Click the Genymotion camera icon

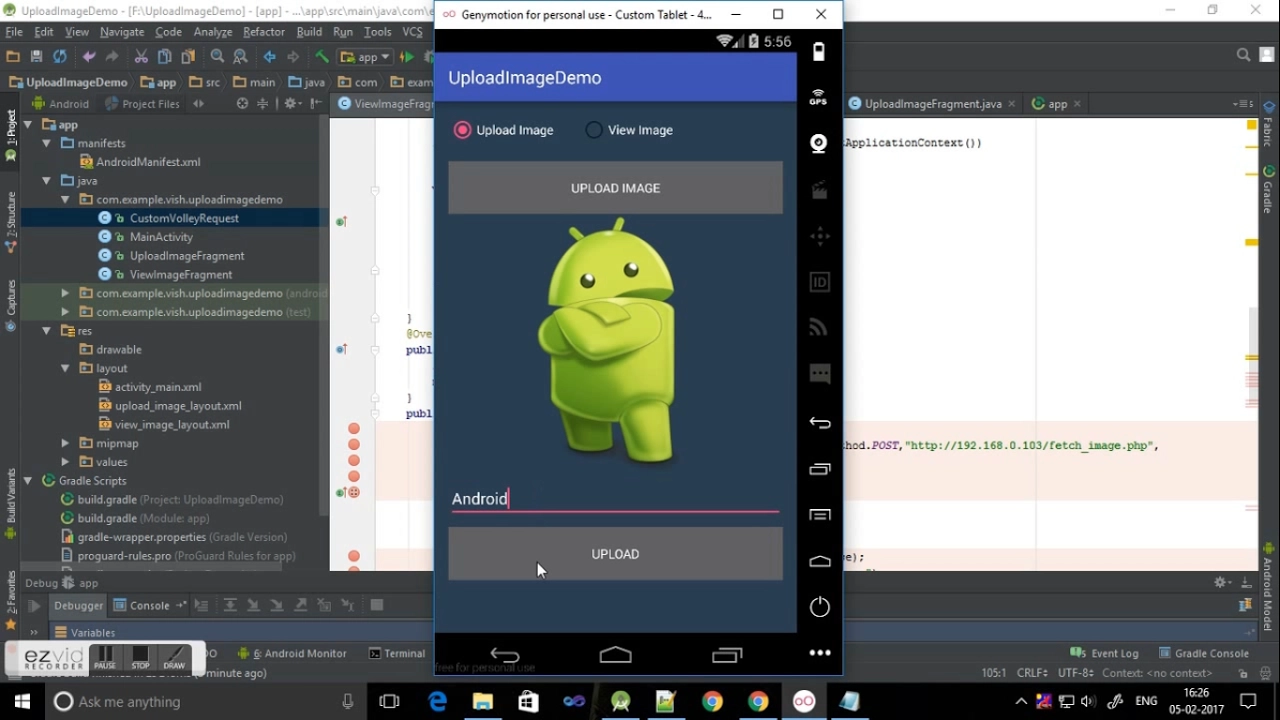(x=819, y=144)
